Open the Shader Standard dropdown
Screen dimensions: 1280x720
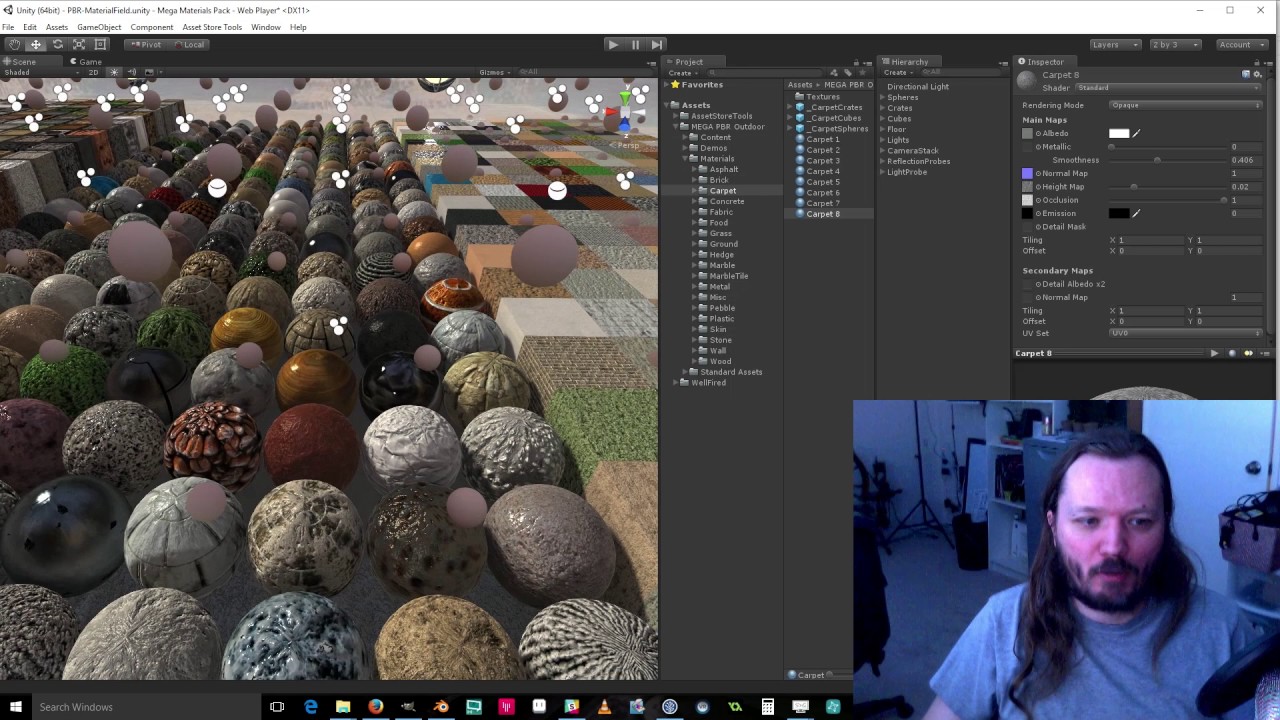(x=1166, y=88)
